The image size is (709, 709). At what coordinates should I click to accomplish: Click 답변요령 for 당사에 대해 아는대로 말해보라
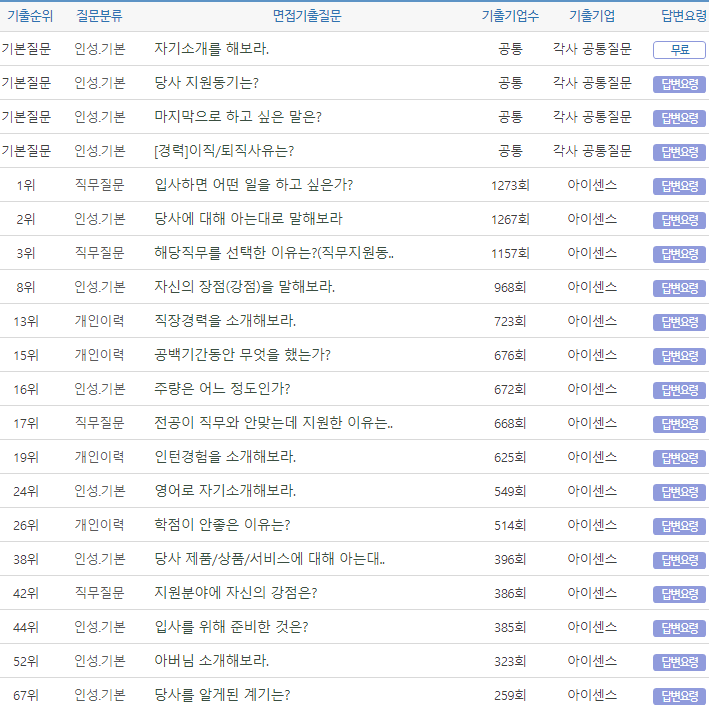pos(679,219)
